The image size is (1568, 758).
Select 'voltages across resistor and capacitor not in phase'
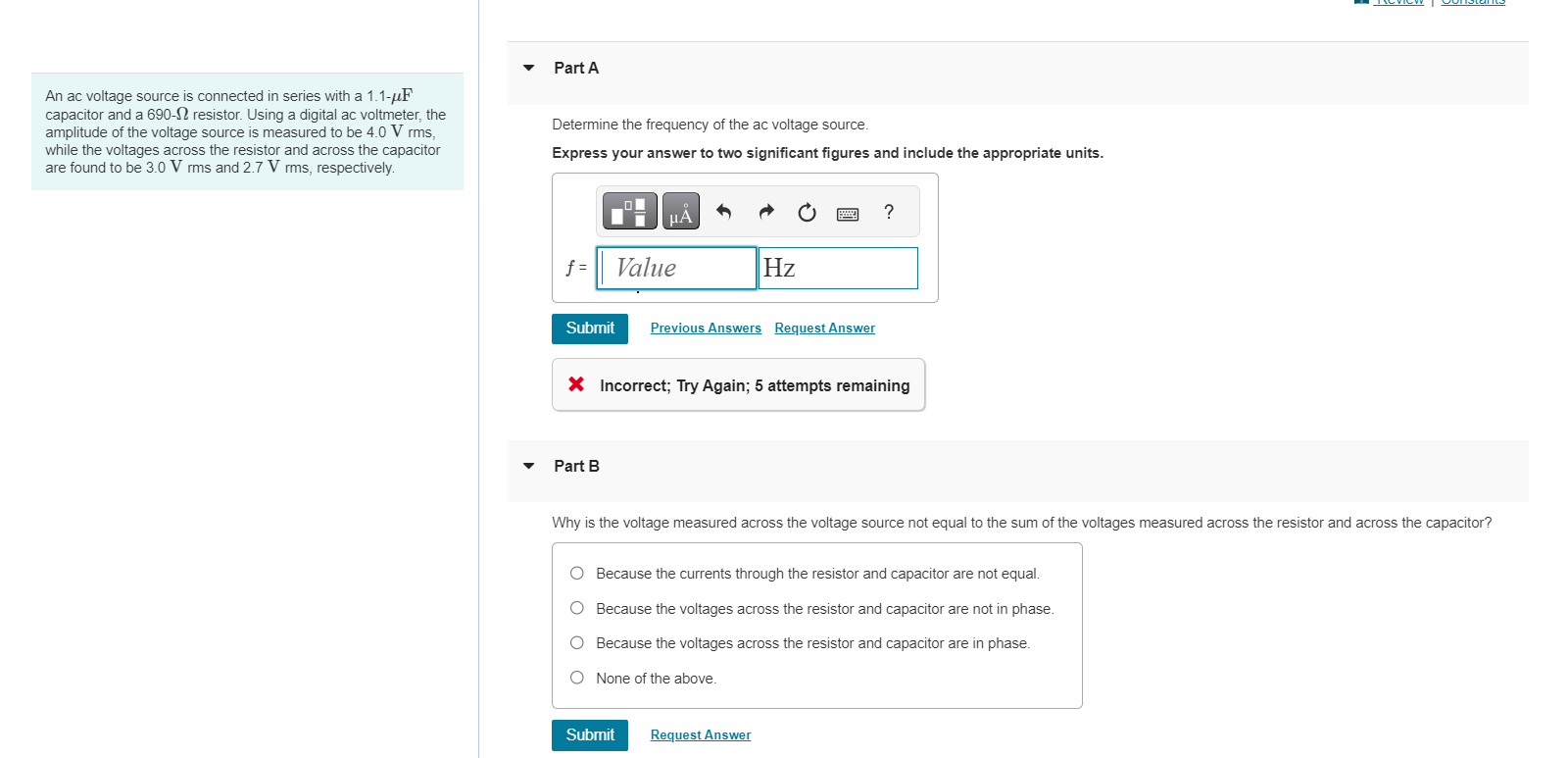pyautogui.click(x=577, y=608)
